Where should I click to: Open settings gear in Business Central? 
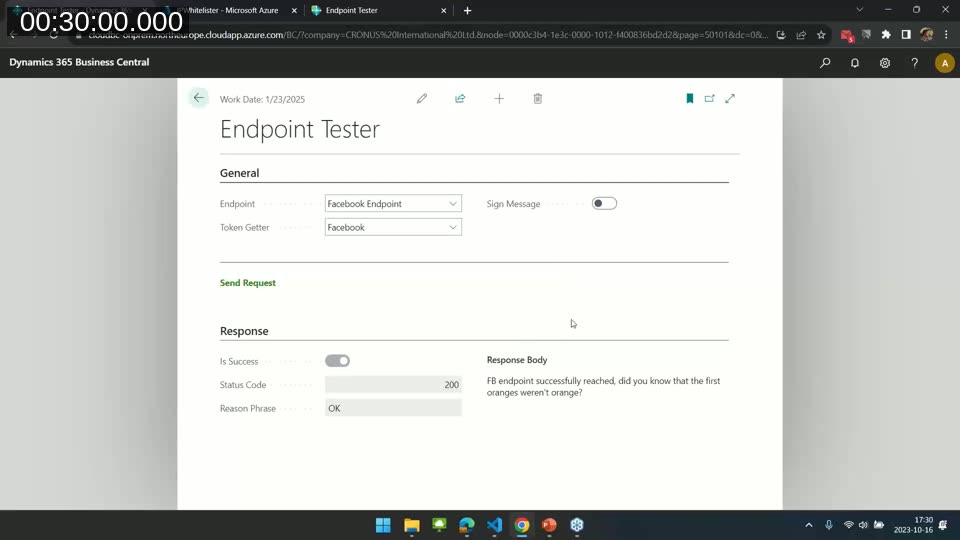click(885, 62)
